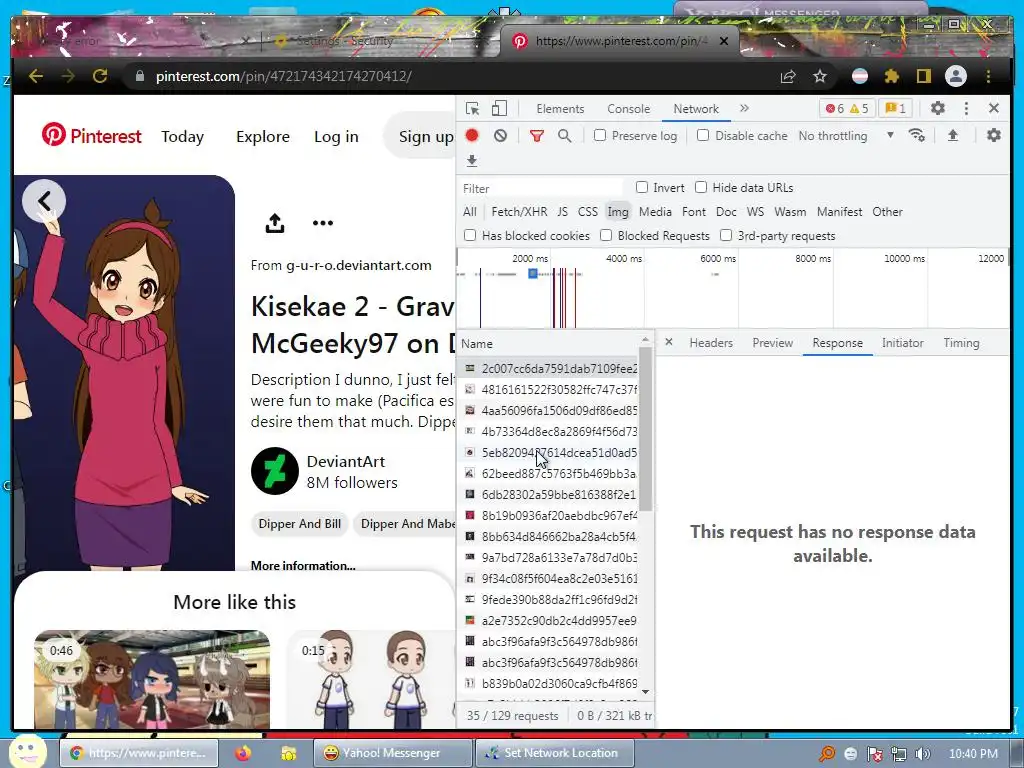Switch to the Console tab
This screenshot has height=768, width=1024.
point(628,109)
